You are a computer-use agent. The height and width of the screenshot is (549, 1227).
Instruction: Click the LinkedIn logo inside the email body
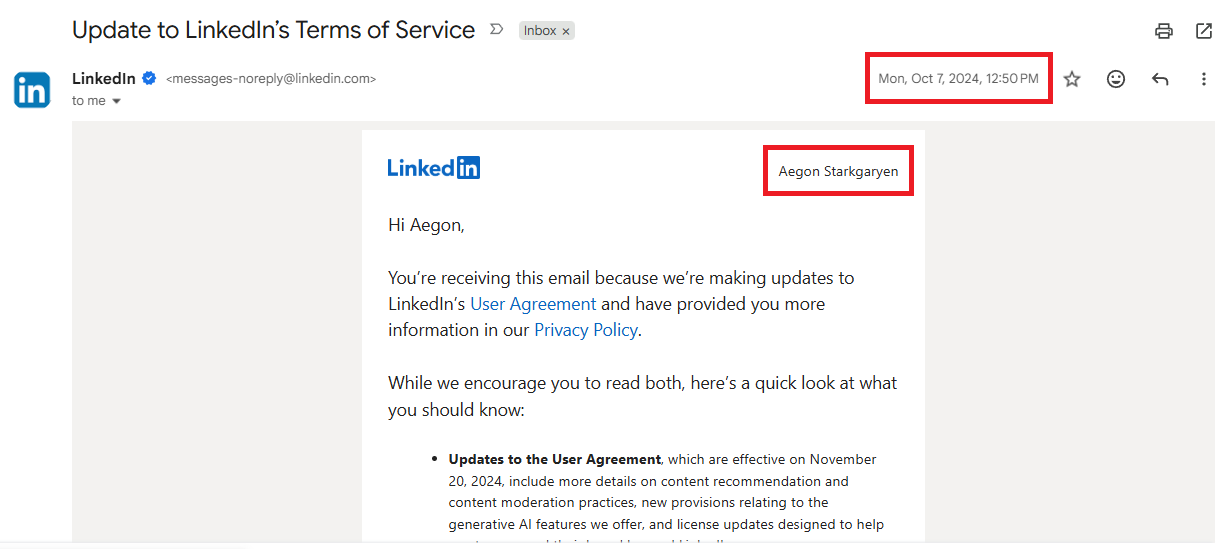[434, 168]
